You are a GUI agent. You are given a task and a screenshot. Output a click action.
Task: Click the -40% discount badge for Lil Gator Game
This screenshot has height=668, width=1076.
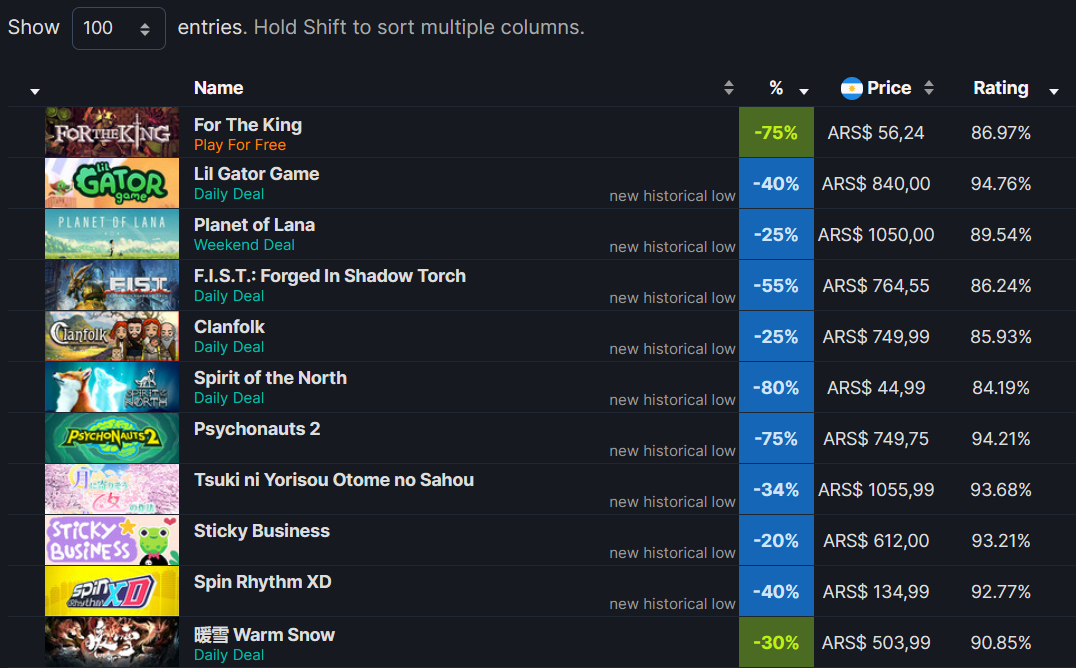tap(776, 183)
